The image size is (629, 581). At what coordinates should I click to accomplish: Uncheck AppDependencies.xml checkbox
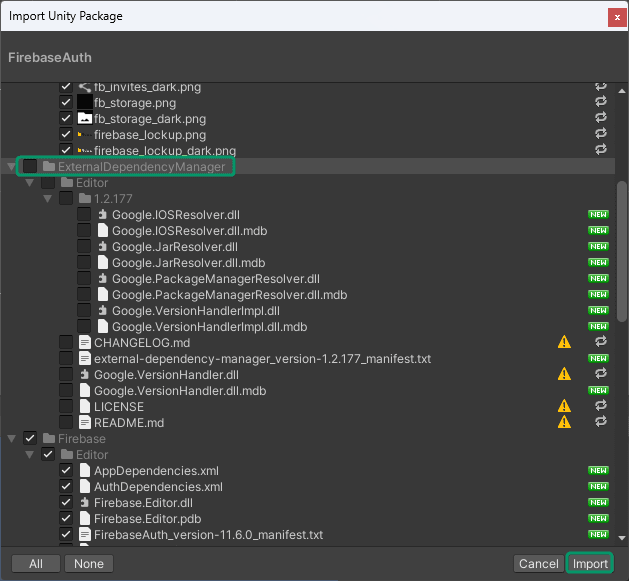click(x=66, y=471)
